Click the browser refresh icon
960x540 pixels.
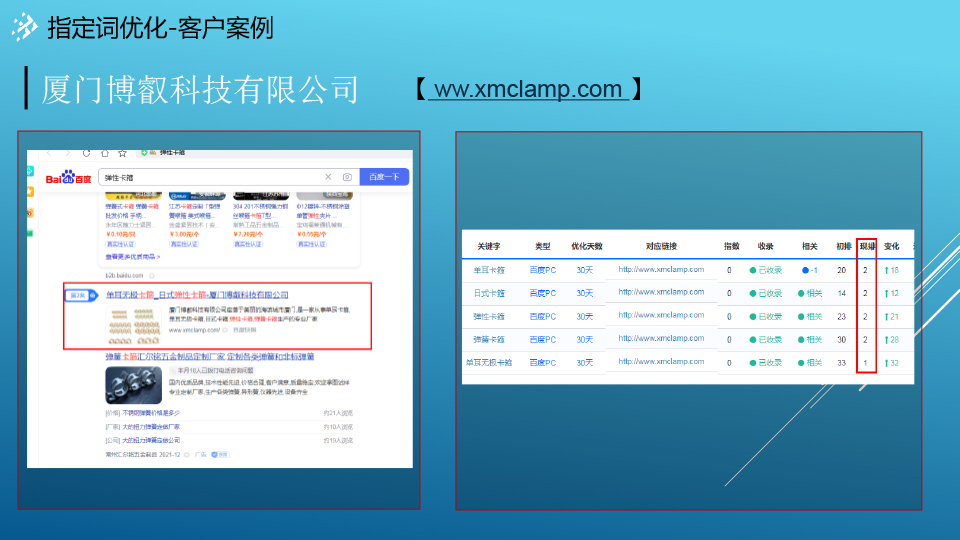(x=87, y=153)
